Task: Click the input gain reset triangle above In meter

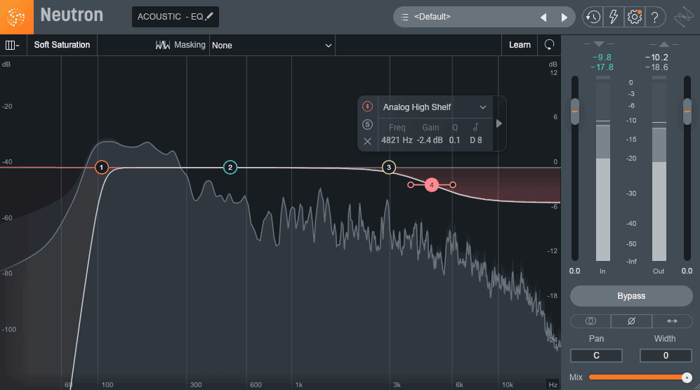Action: (x=599, y=44)
